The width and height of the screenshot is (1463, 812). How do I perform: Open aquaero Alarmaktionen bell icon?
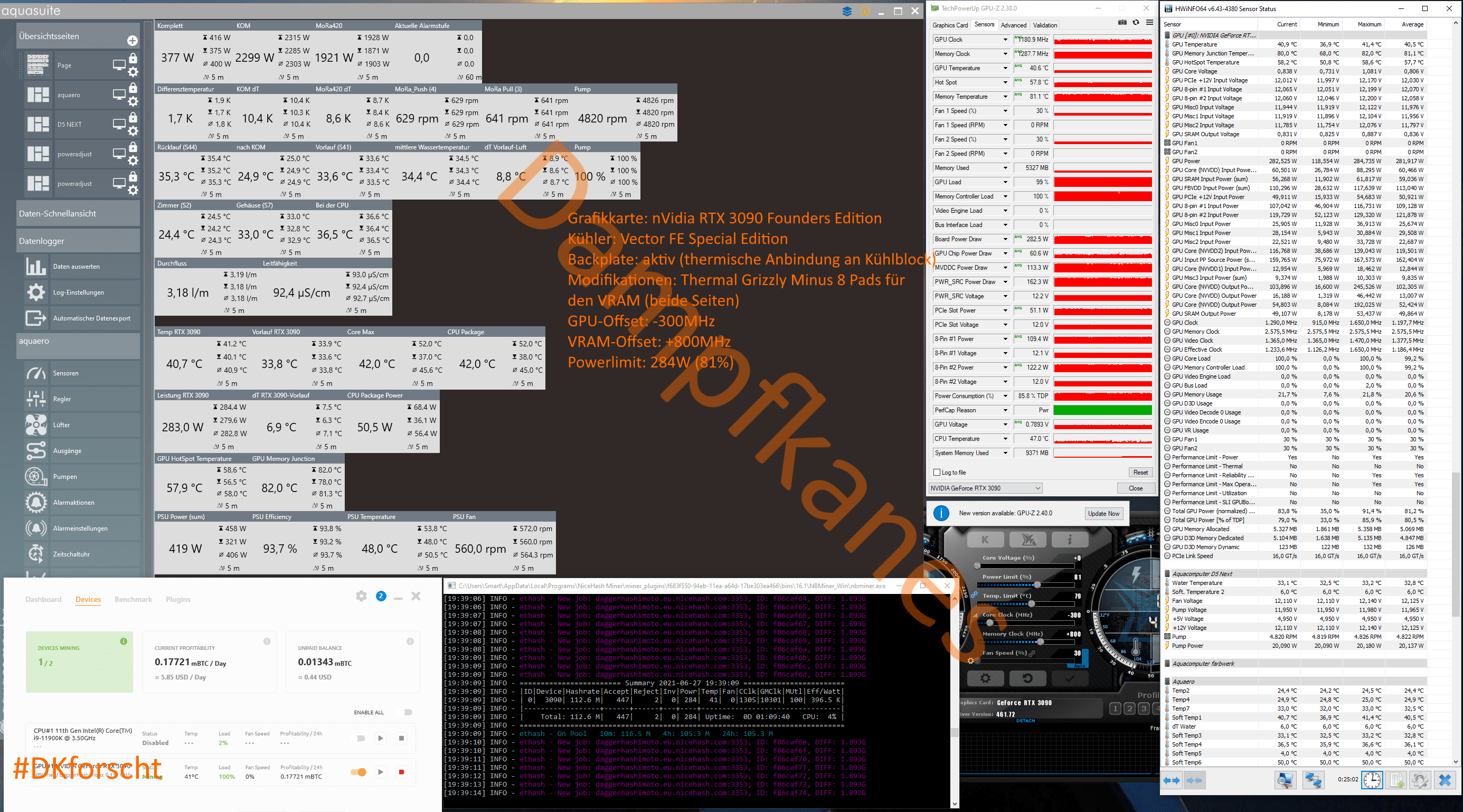pyautogui.click(x=36, y=502)
